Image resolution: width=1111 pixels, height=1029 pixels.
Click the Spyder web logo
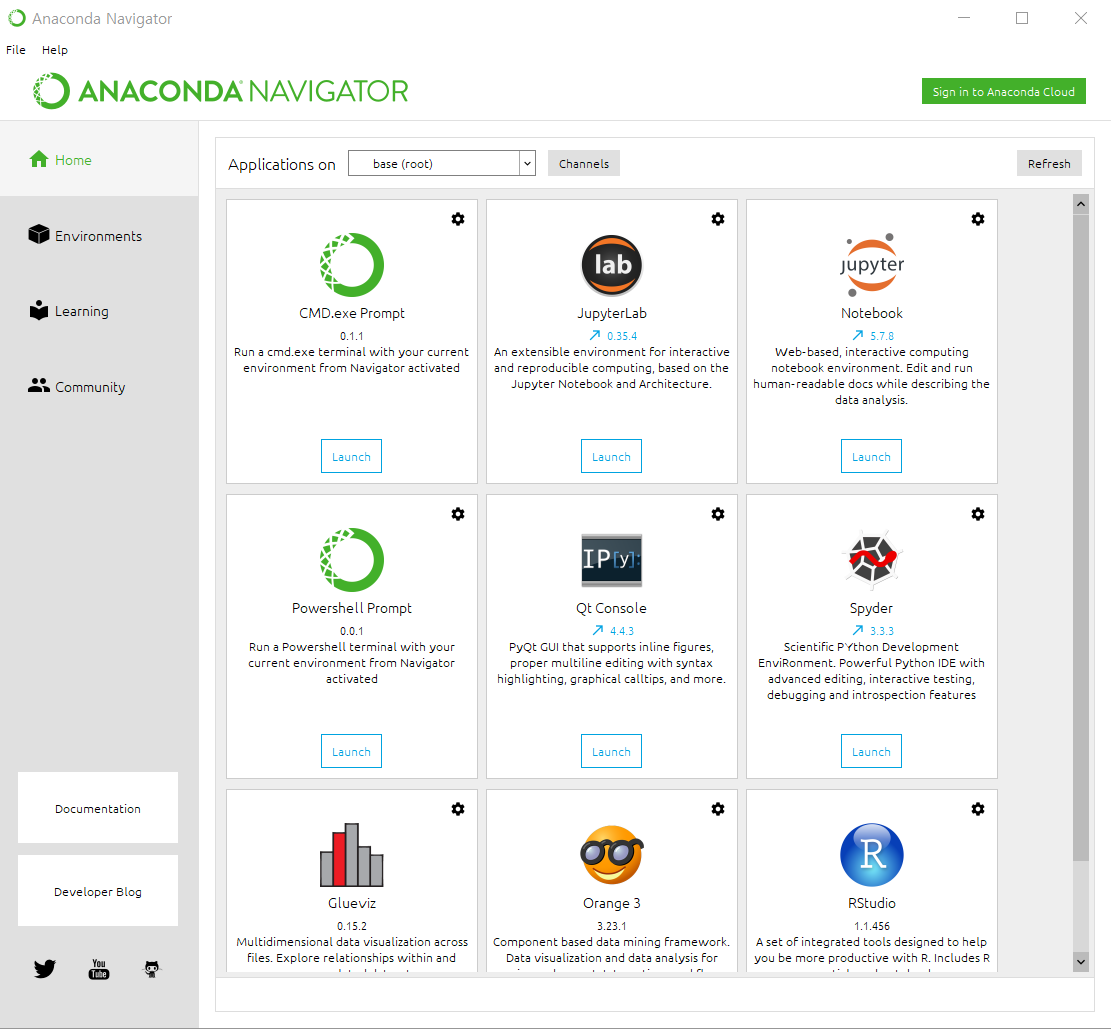click(x=872, y=560)
